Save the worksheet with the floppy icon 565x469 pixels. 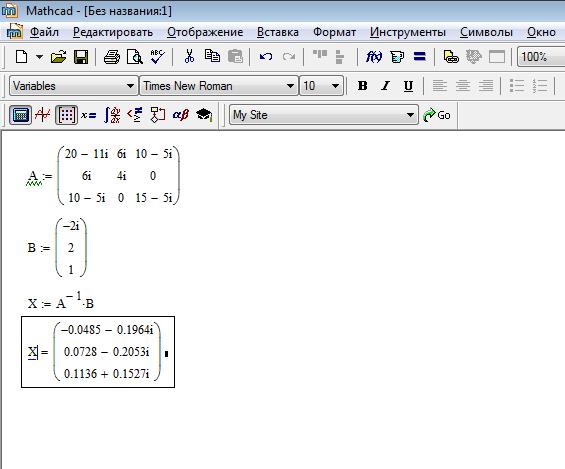(x=81, y=57)
